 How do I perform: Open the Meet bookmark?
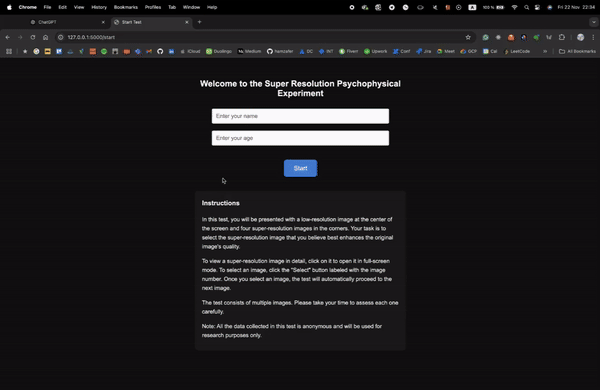446,51
